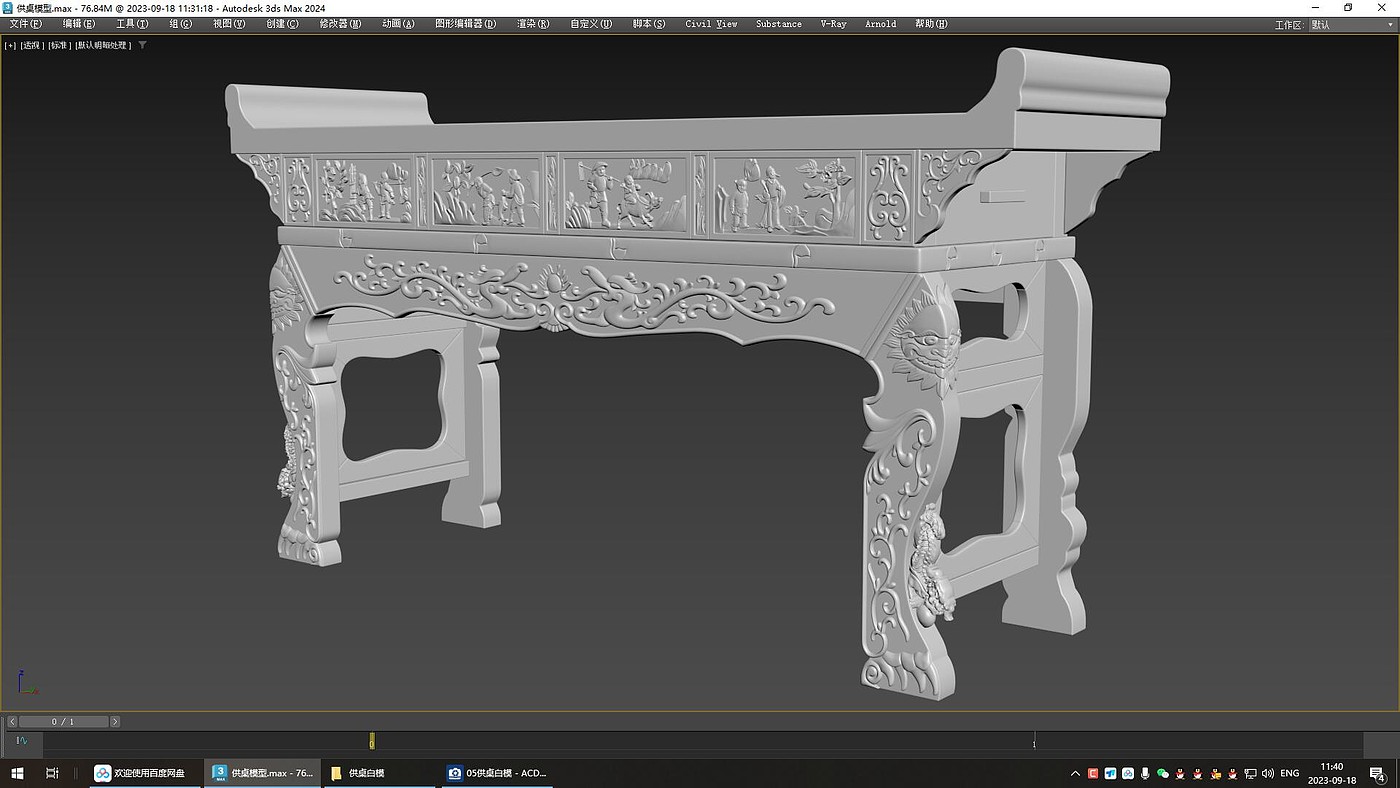Click the 0 / 1 time slider
The width and height of the screenshot is (1400, 788).
pyautogui.click(x=62, y=721)
